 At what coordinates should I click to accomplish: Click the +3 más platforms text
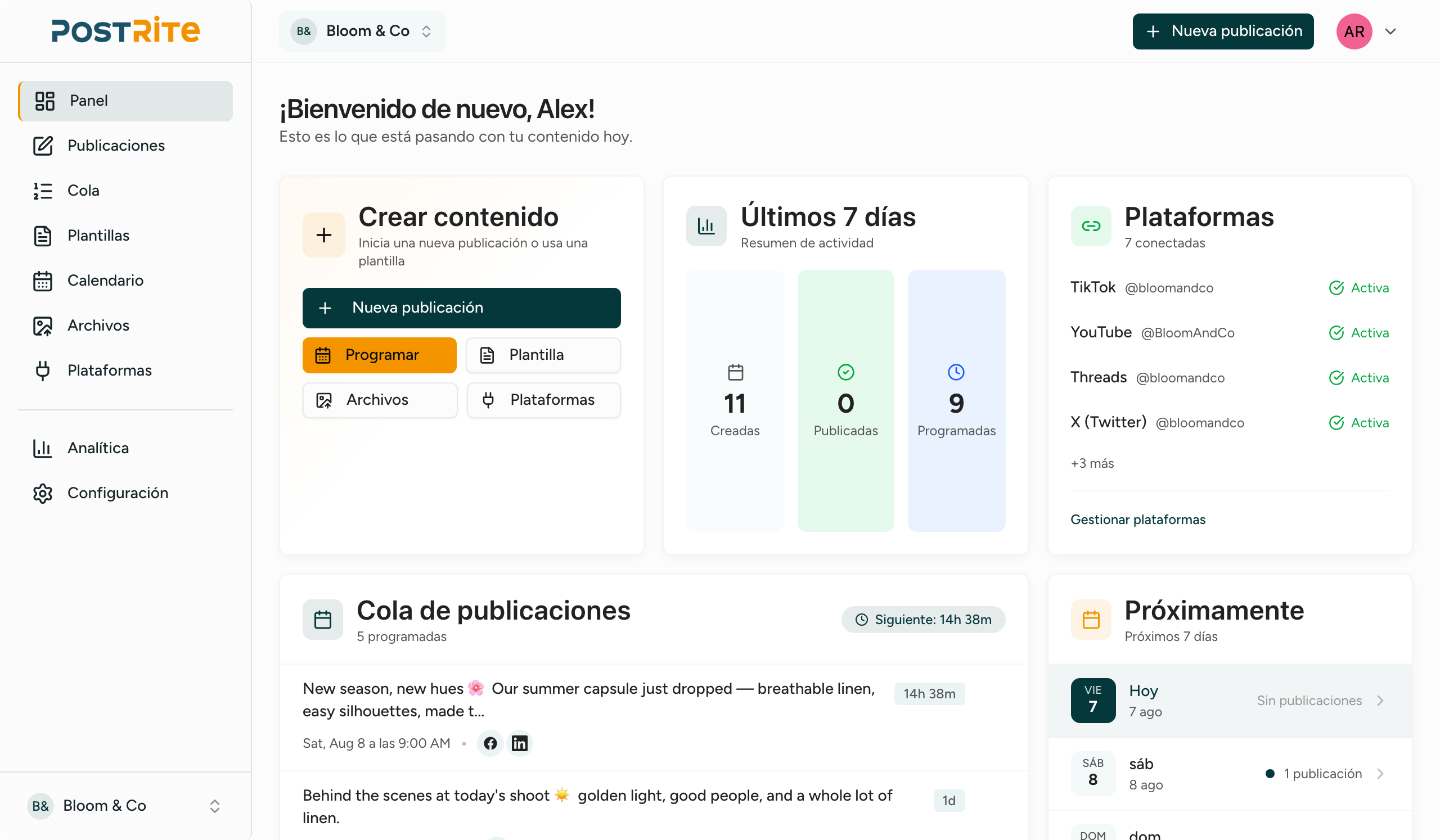point(1092,463)
